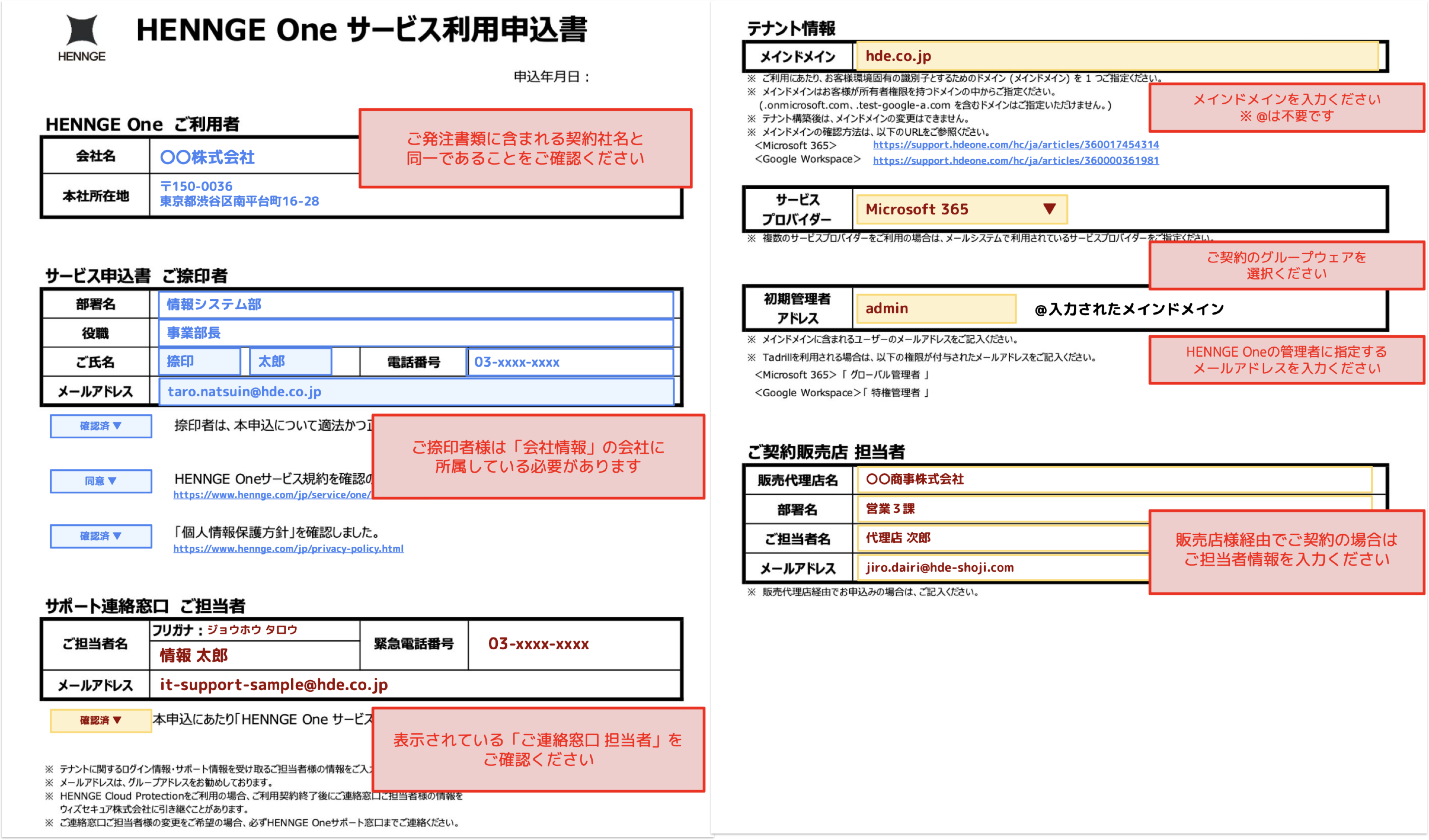The width and height of the screenshot is (1429, 840).
Task: Open the Google Workspace support article link
Action: coord(1016,161)
